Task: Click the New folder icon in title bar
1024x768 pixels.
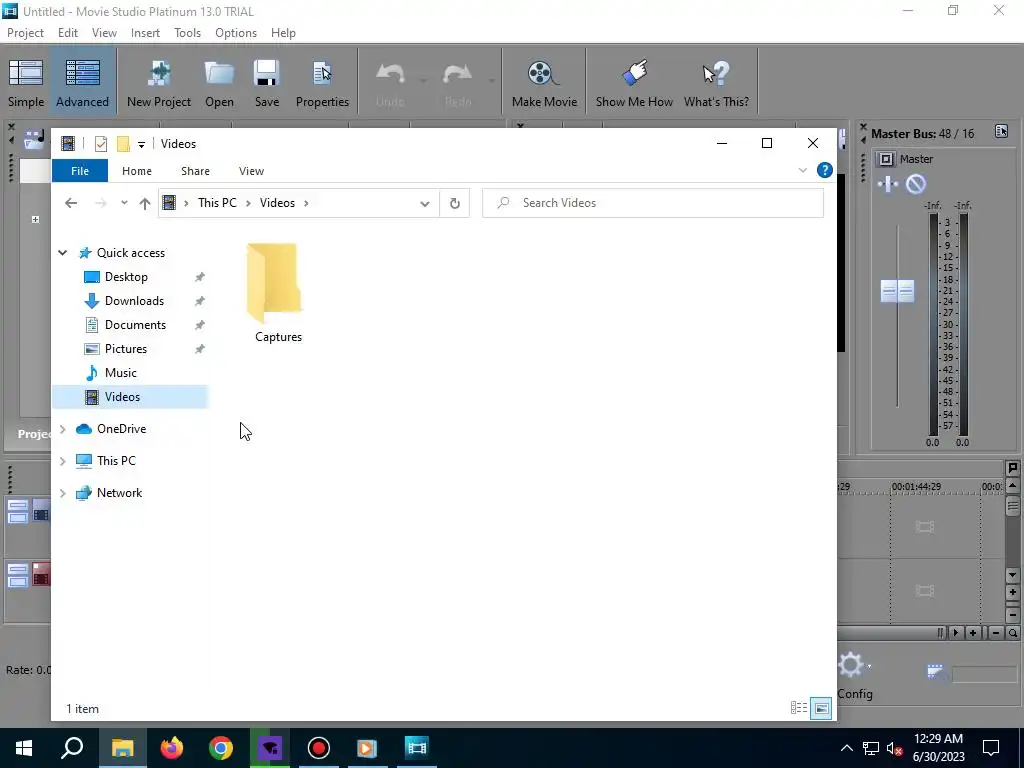Action: point(123,144)
